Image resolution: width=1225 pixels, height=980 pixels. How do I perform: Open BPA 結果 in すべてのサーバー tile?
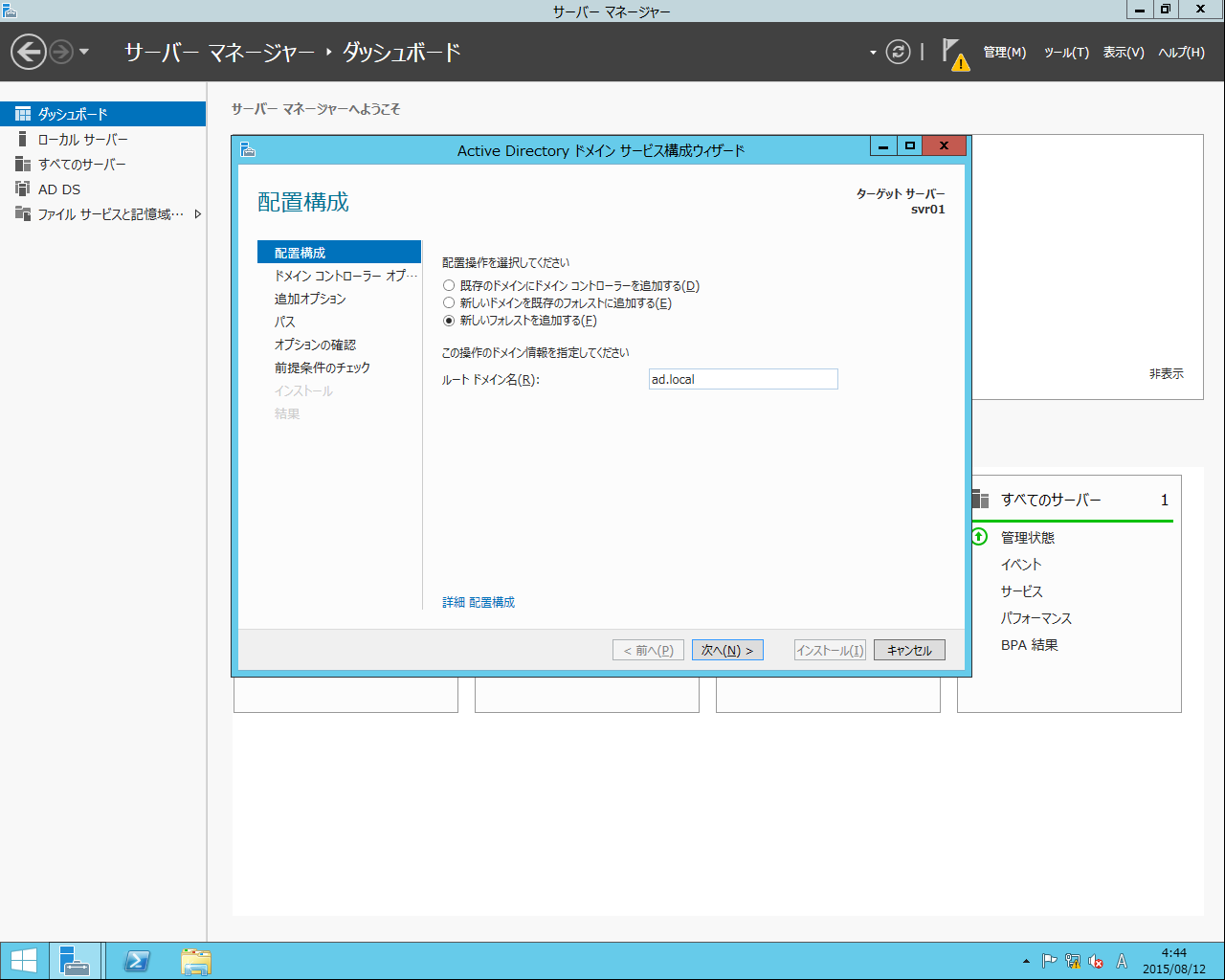(x=1030, y=645)
